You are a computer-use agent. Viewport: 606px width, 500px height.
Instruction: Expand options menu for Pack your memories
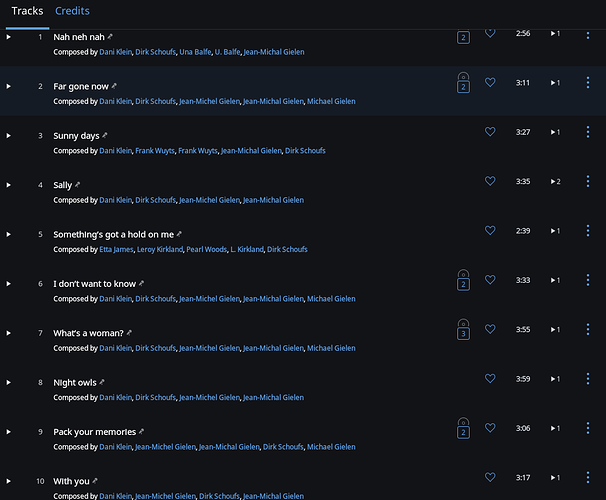point(588,428)
